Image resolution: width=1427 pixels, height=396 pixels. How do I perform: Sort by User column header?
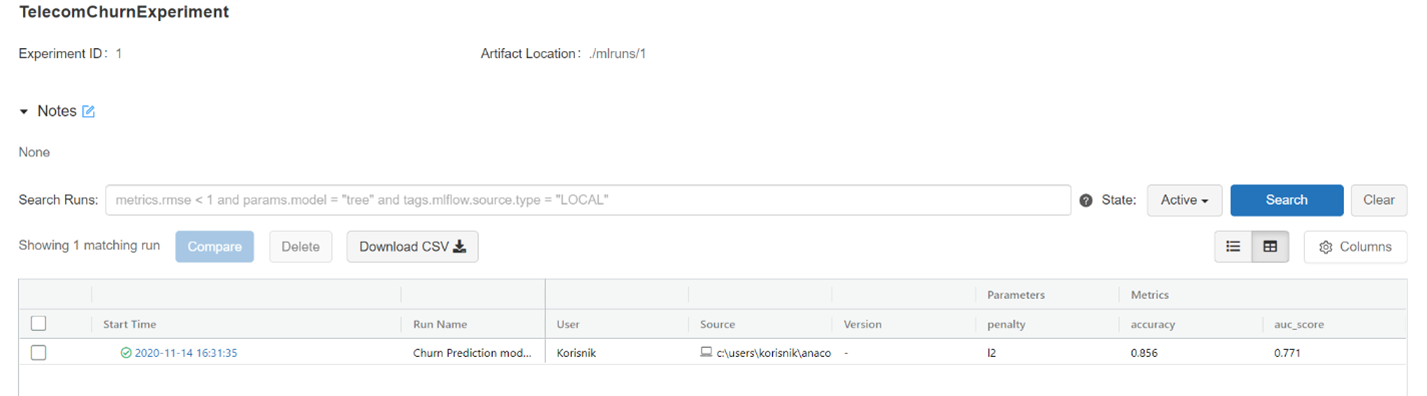568,325
